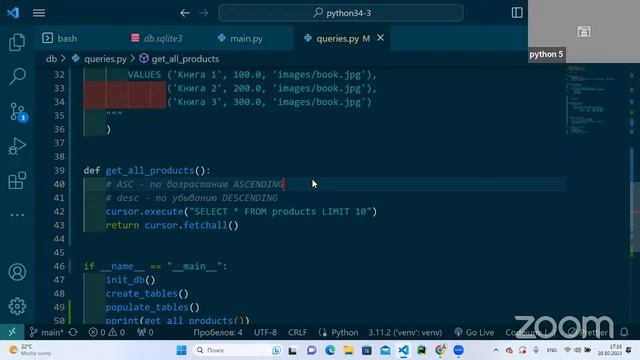Click the main* git branch in status bar
The image size is (640, 360).
pyautogui.click(x=47, y=332)
